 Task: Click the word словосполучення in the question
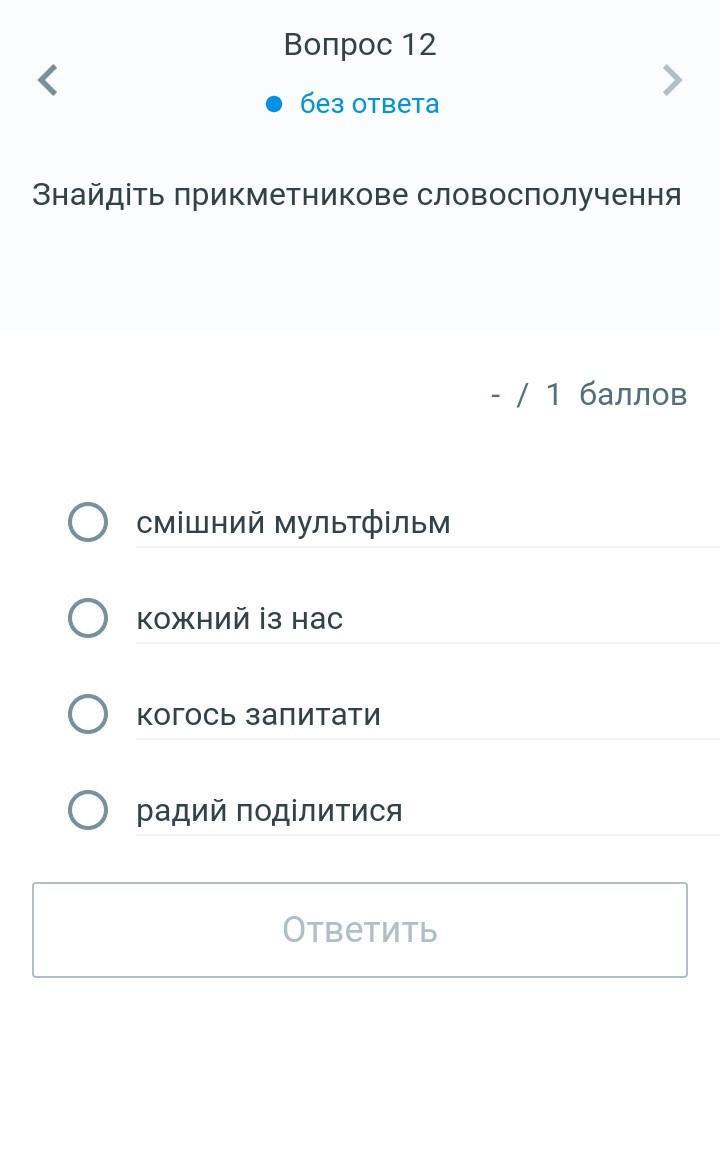[549, 194]
